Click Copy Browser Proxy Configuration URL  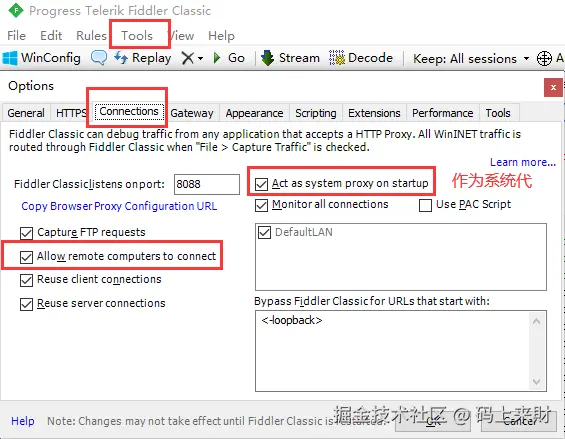119,206
